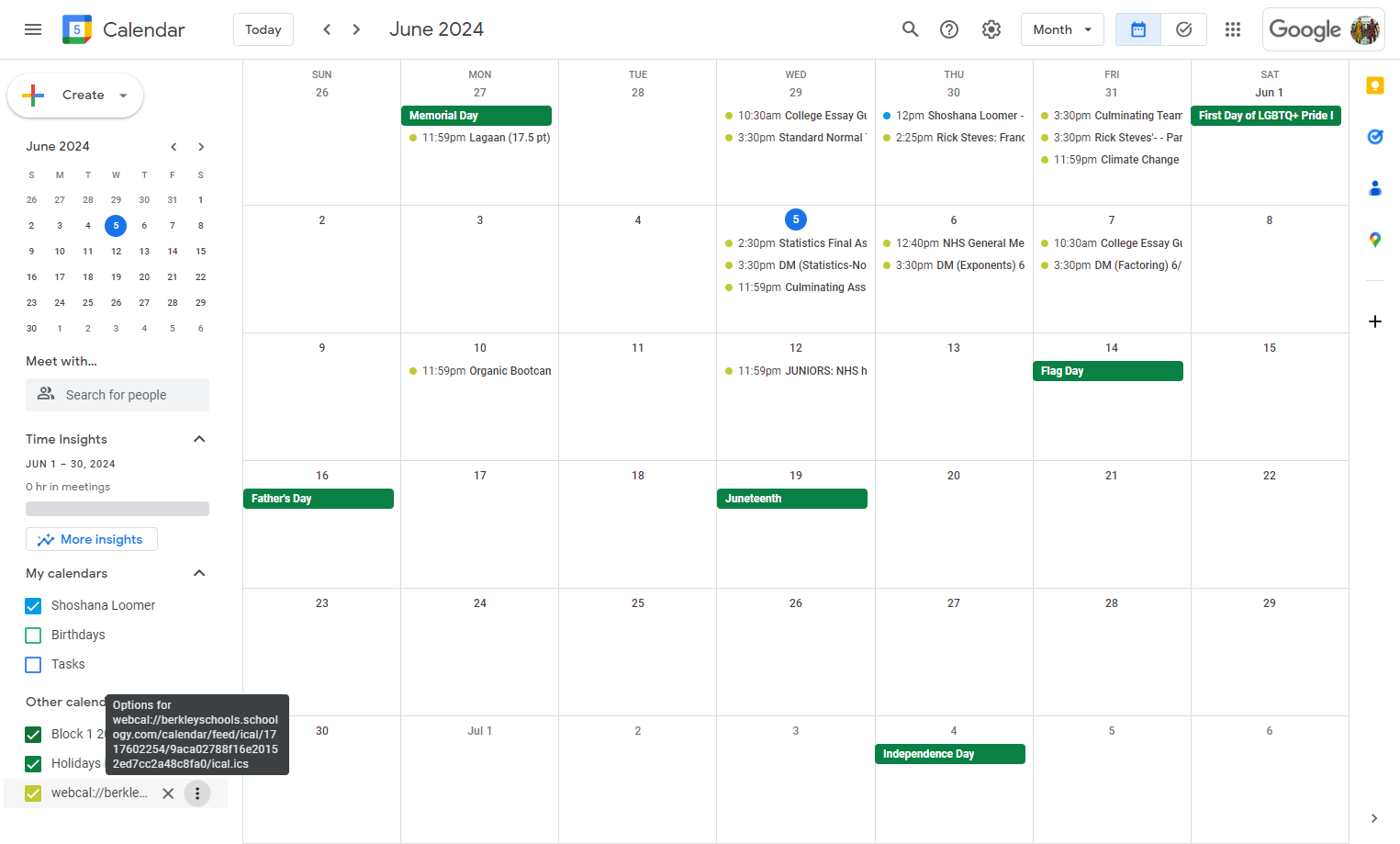Switch to Tasks view checkmark icon
The image size is (1400, 844).
tap(1184, 29)
